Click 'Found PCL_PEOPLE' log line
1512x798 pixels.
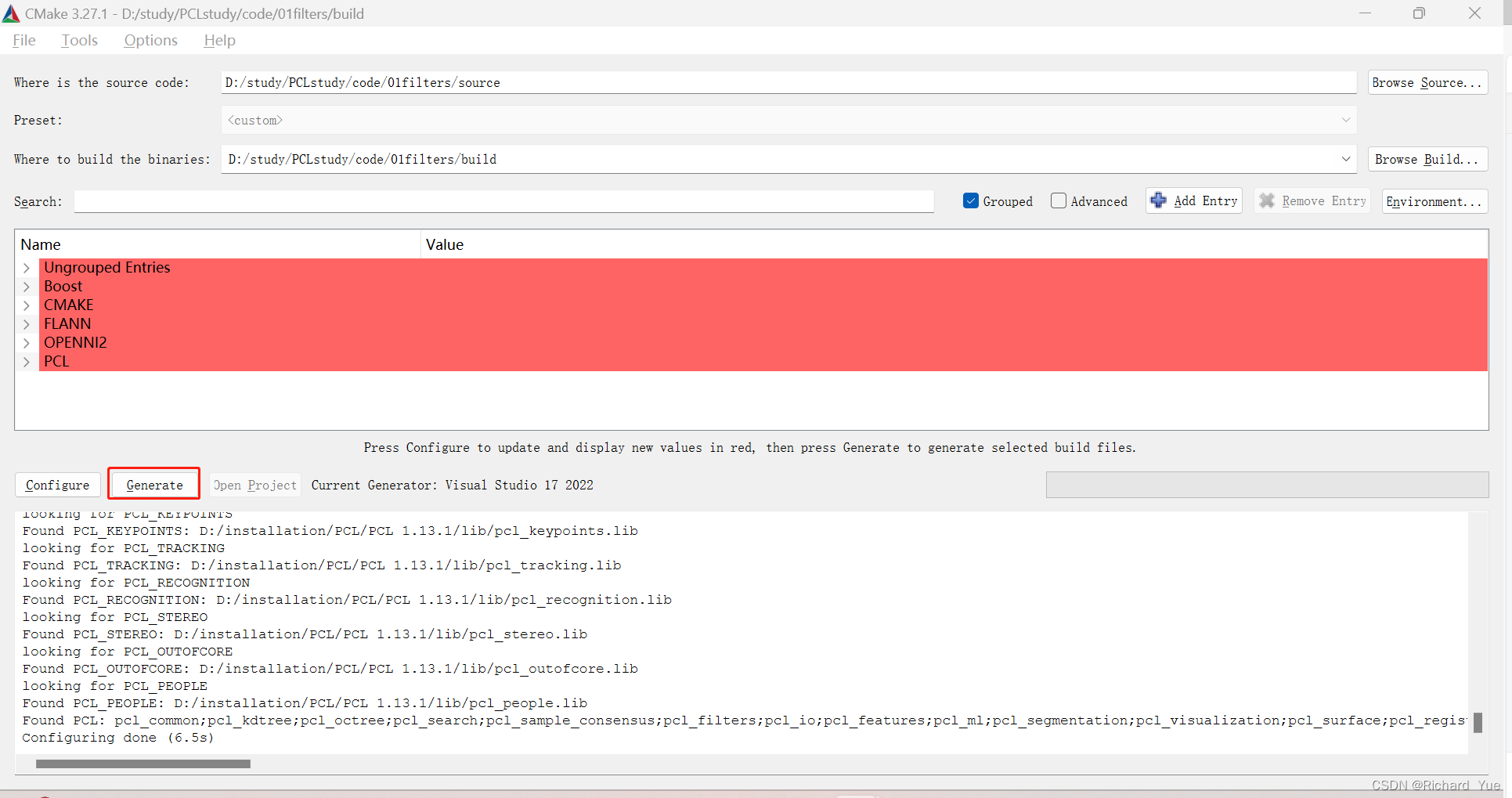tap(305, 703)
